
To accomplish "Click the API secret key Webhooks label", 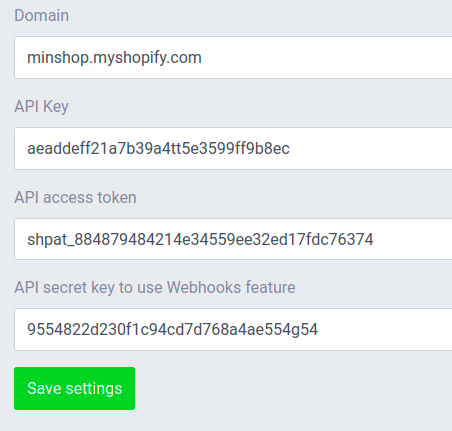I will [155, 287].
